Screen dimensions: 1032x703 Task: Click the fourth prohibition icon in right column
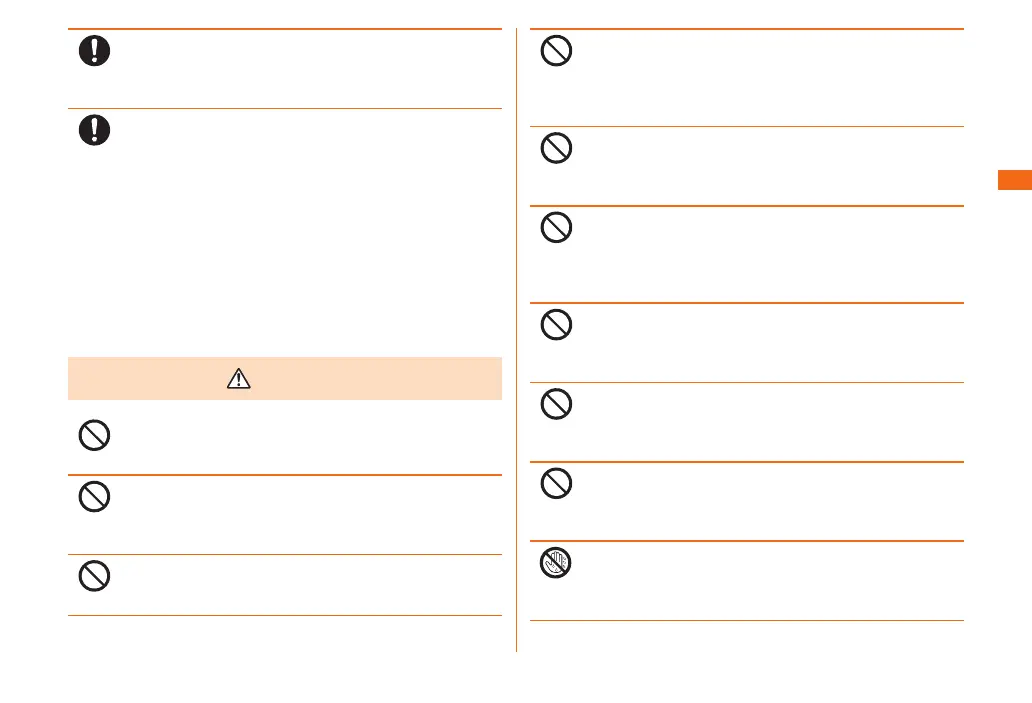556,326
